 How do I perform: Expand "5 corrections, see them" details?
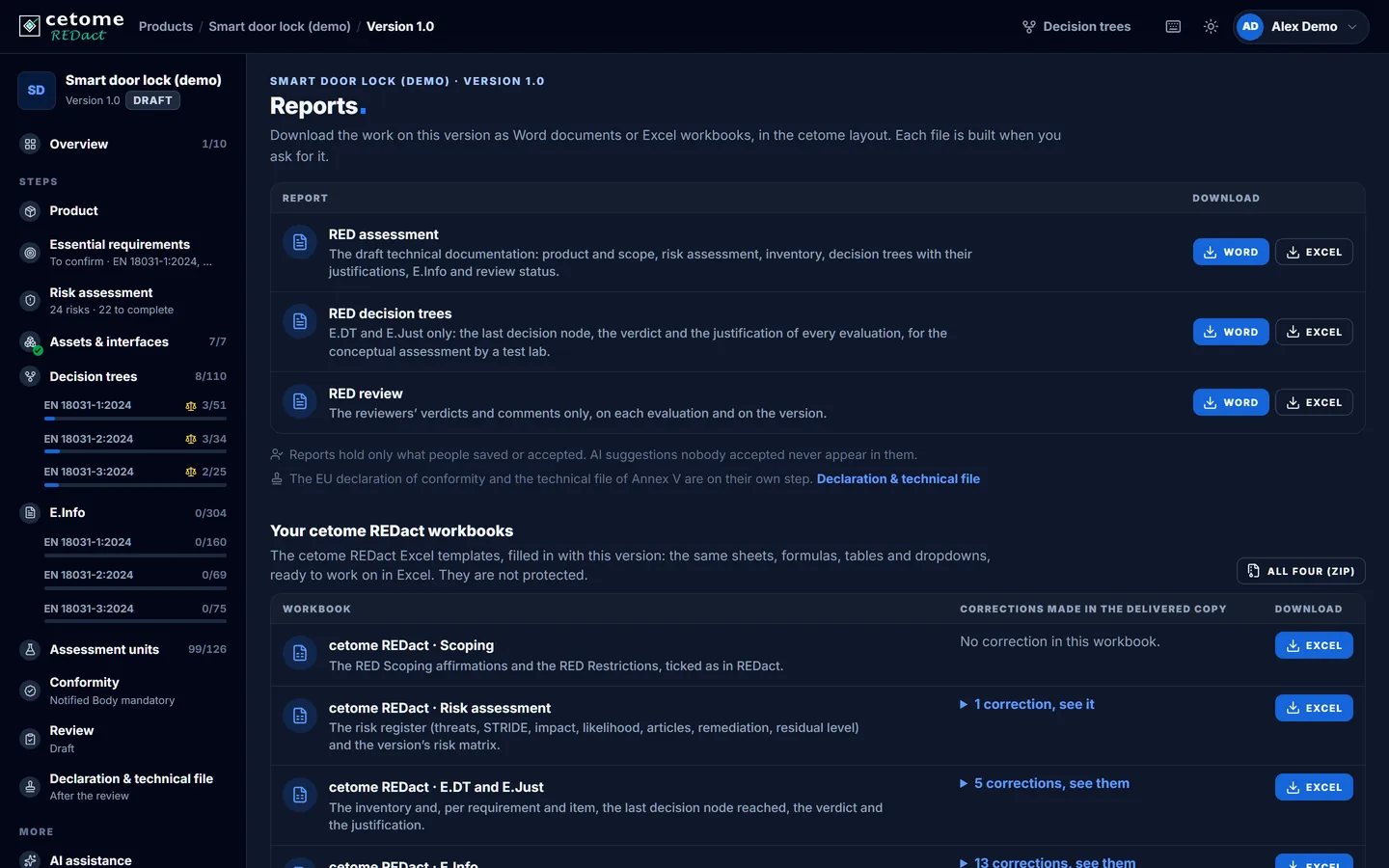coord(1045,784)
